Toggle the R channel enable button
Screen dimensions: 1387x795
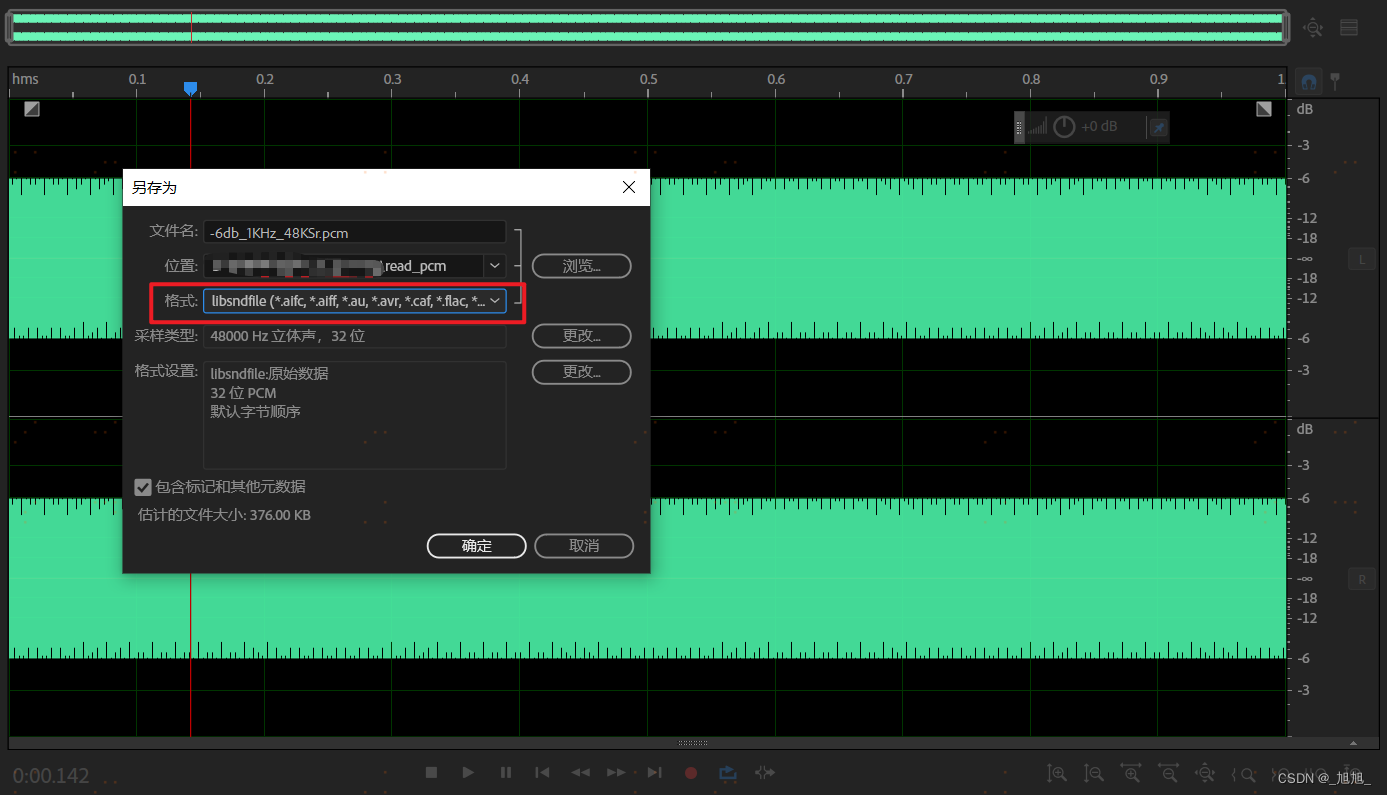[x=1362, y=579]
